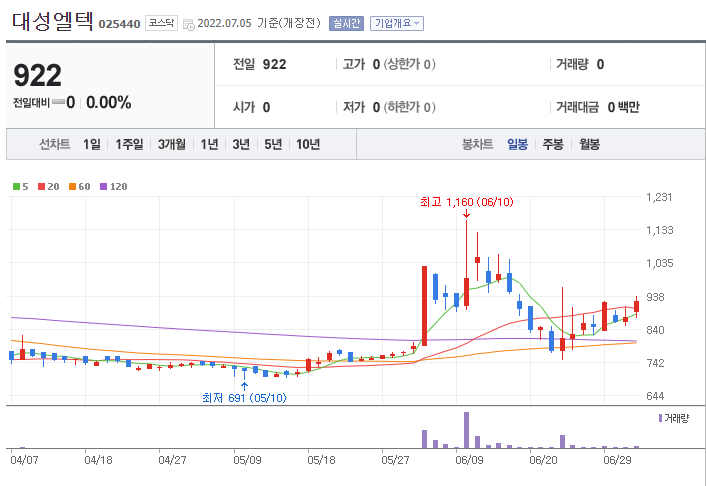Select the 1년 line chart tab
Screen dimensions: 706x486
209,144
